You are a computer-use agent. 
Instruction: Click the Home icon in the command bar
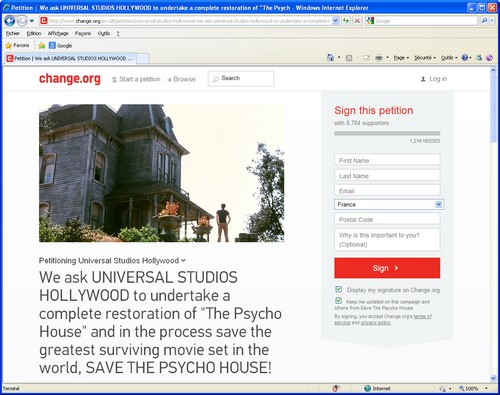(x=330, y=58)
